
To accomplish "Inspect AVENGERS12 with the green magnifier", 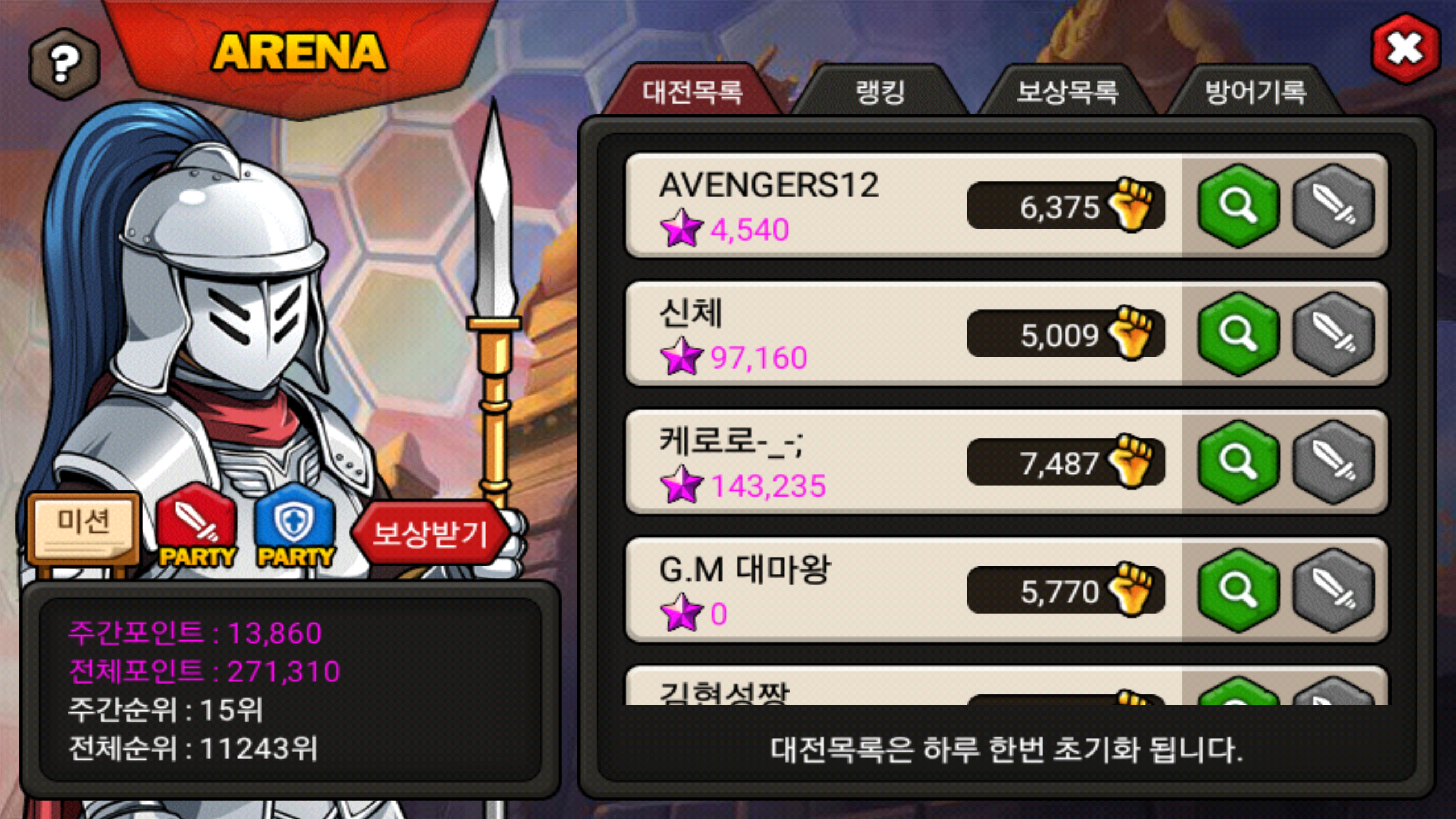I will [x=1239, y=205].
